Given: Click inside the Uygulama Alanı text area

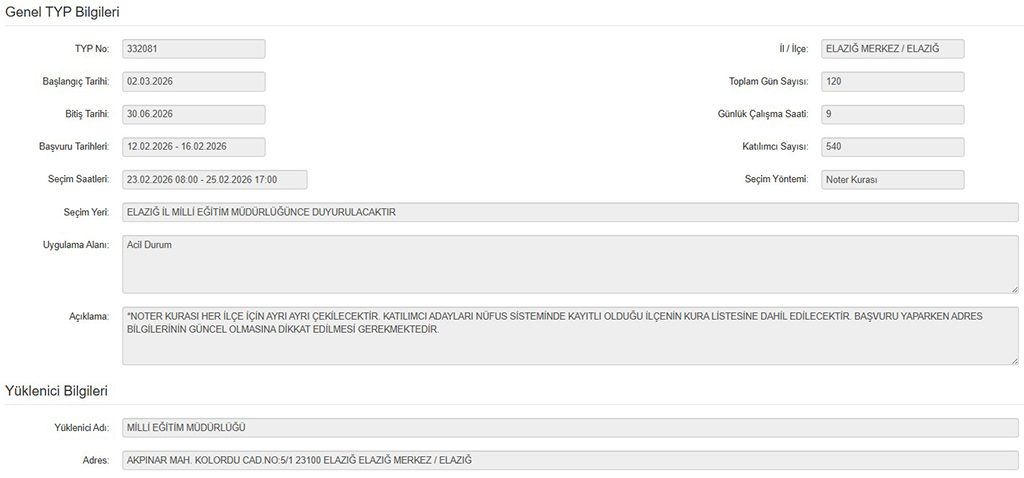Looking at the screenshot, I should [x=570, y=264].
